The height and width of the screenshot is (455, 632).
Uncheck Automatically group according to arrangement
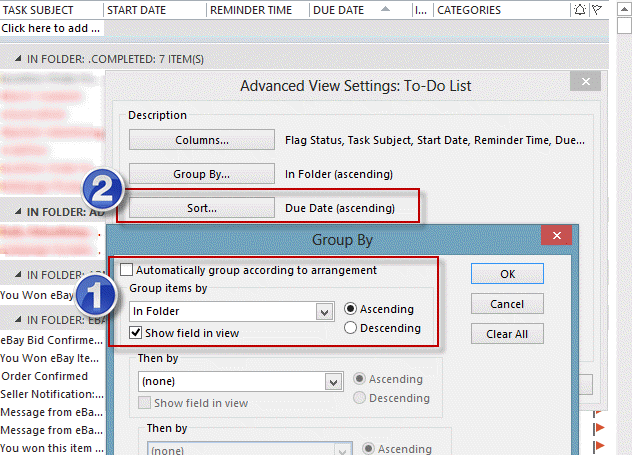click(127, 270)
